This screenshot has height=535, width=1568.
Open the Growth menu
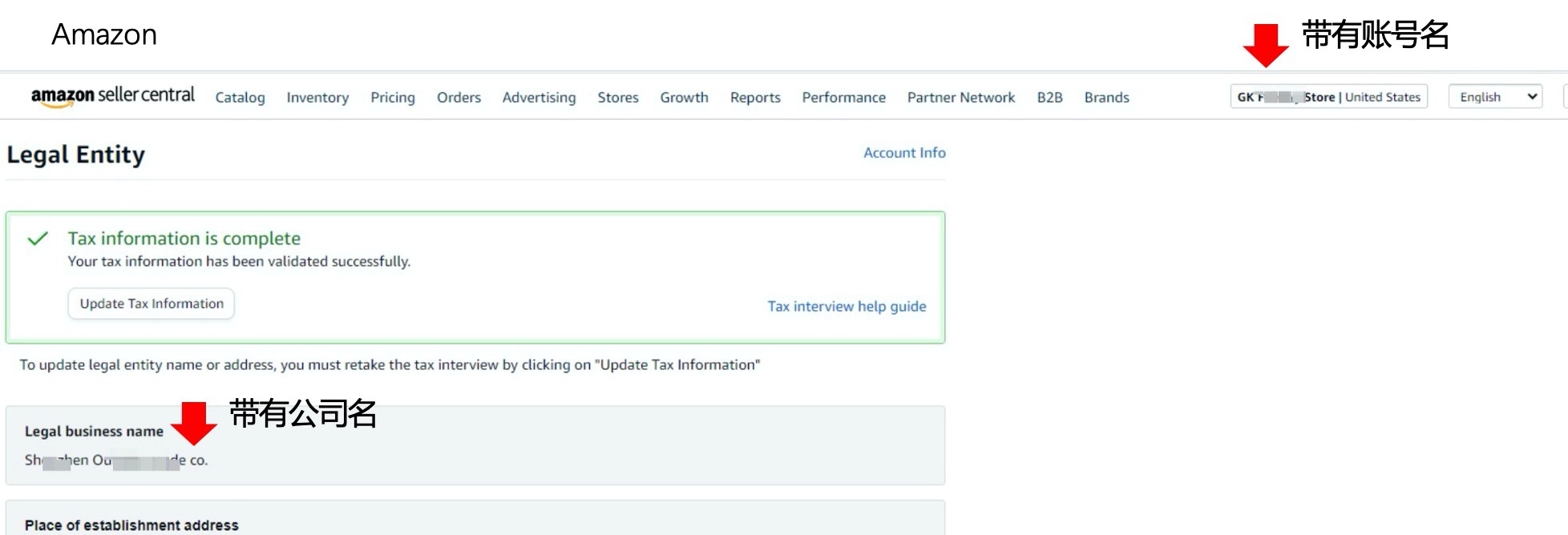[x=684, y=98]
